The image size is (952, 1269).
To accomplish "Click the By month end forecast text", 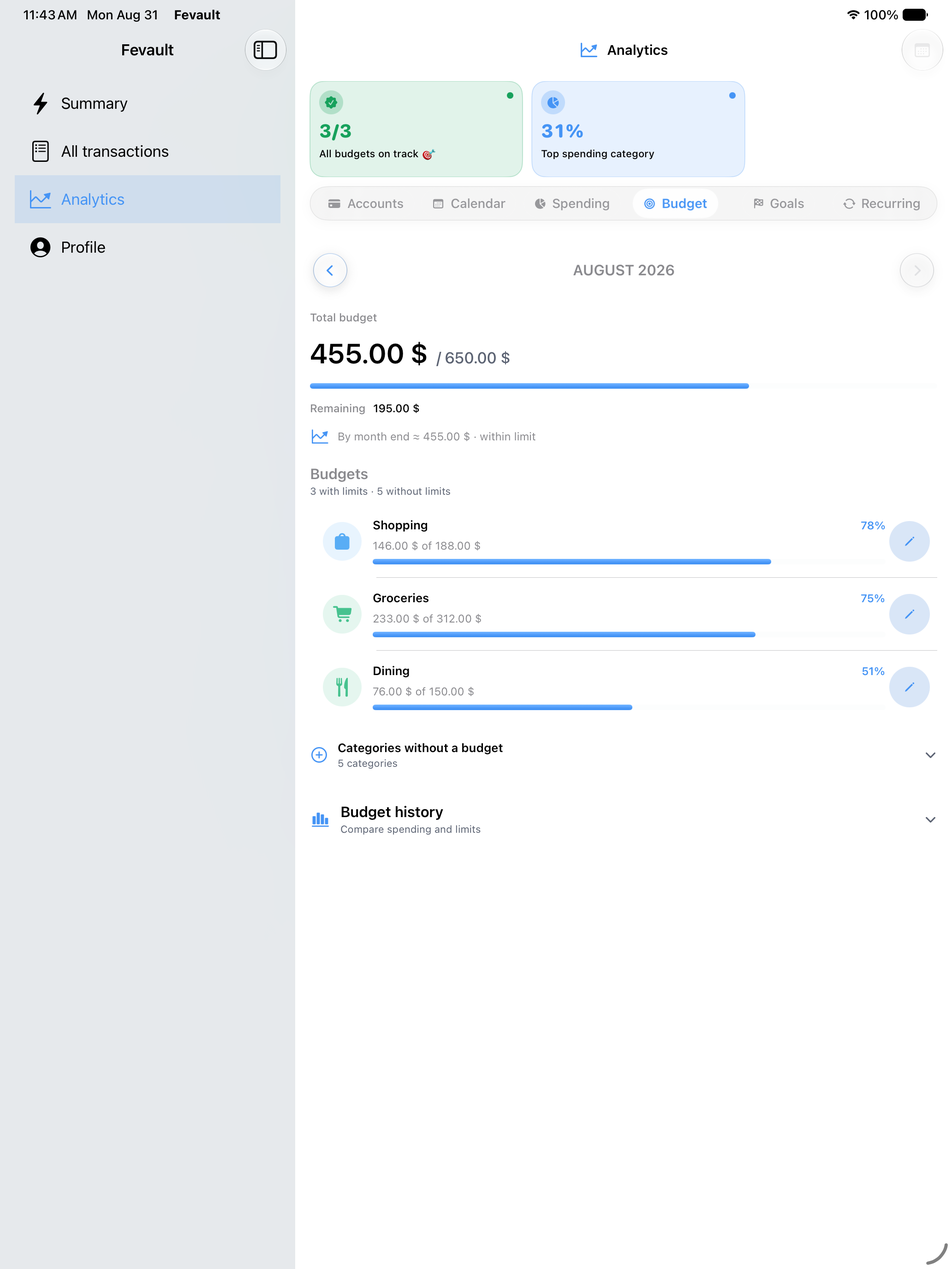I will click(x=437, y=437).
